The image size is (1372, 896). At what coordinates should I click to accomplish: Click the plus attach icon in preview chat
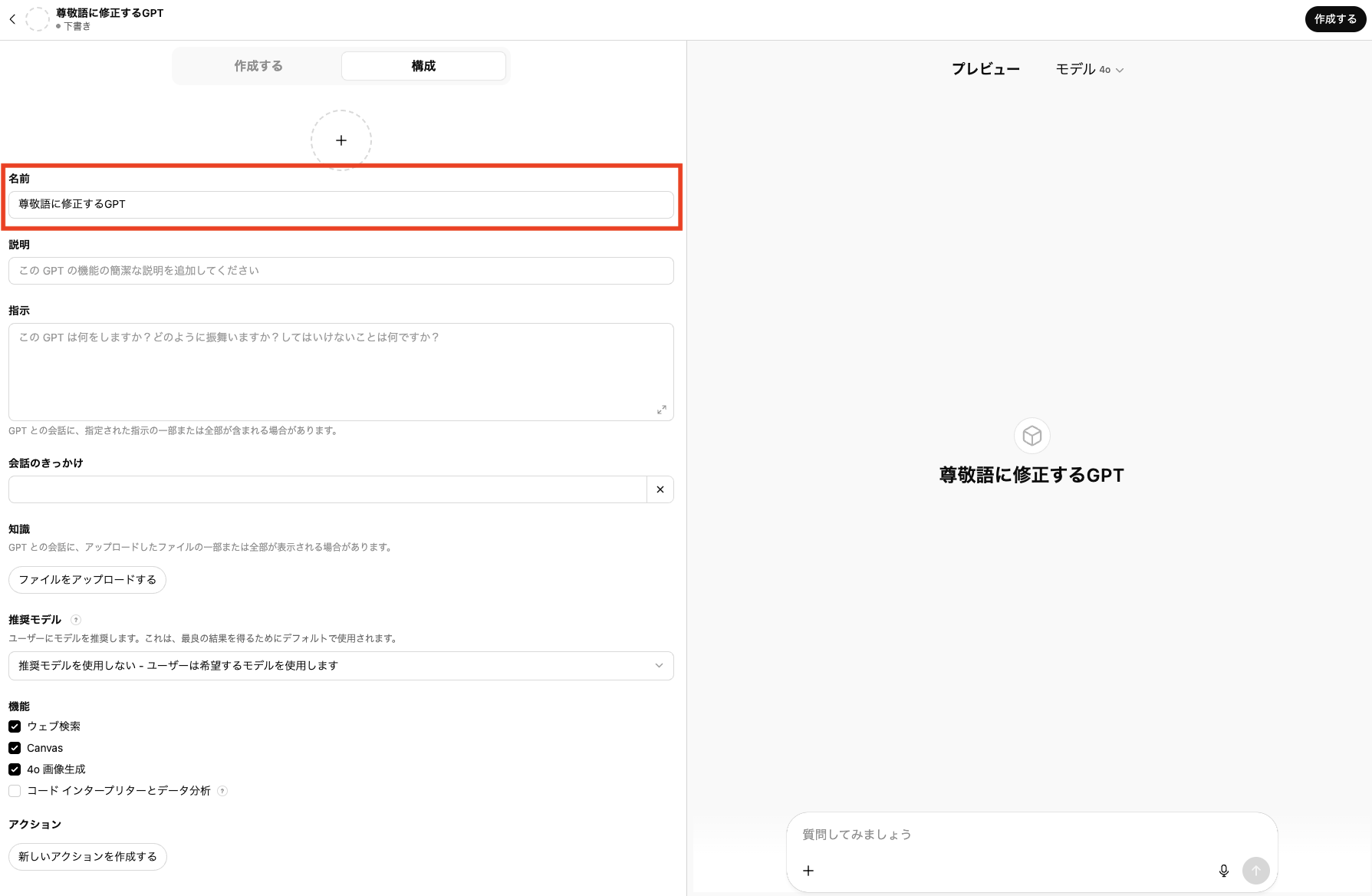click(808, 871)
